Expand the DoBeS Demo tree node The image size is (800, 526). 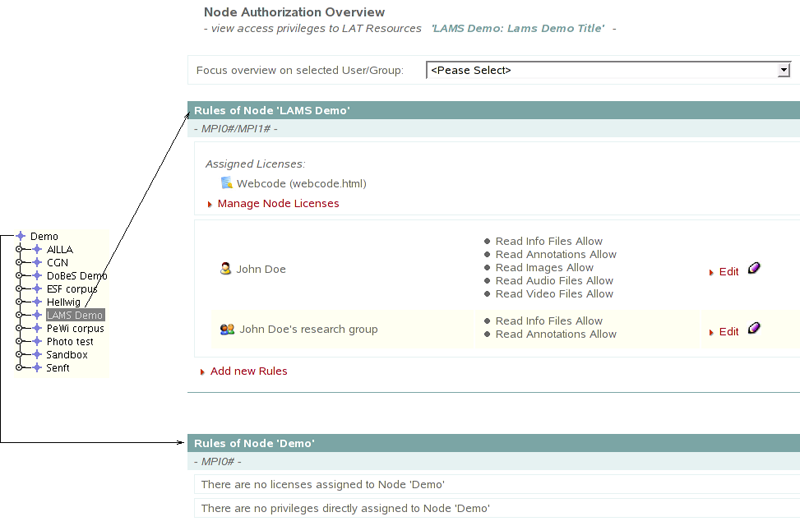(19, 276)
